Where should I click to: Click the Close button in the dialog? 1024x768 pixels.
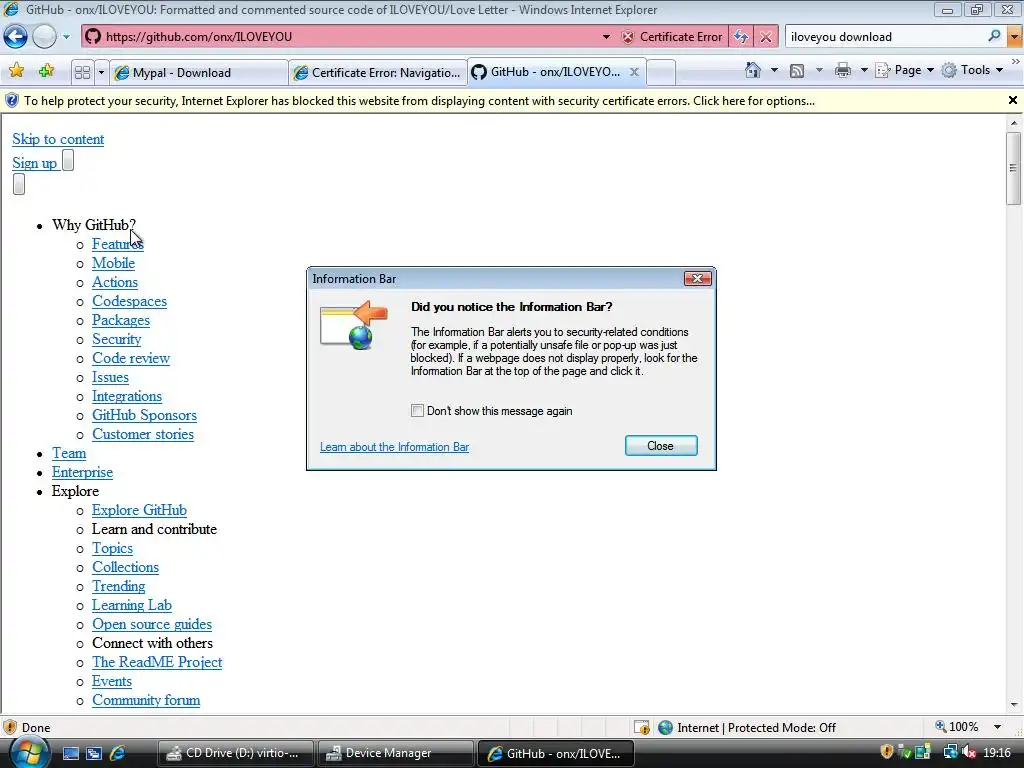(x=661, y=445)
